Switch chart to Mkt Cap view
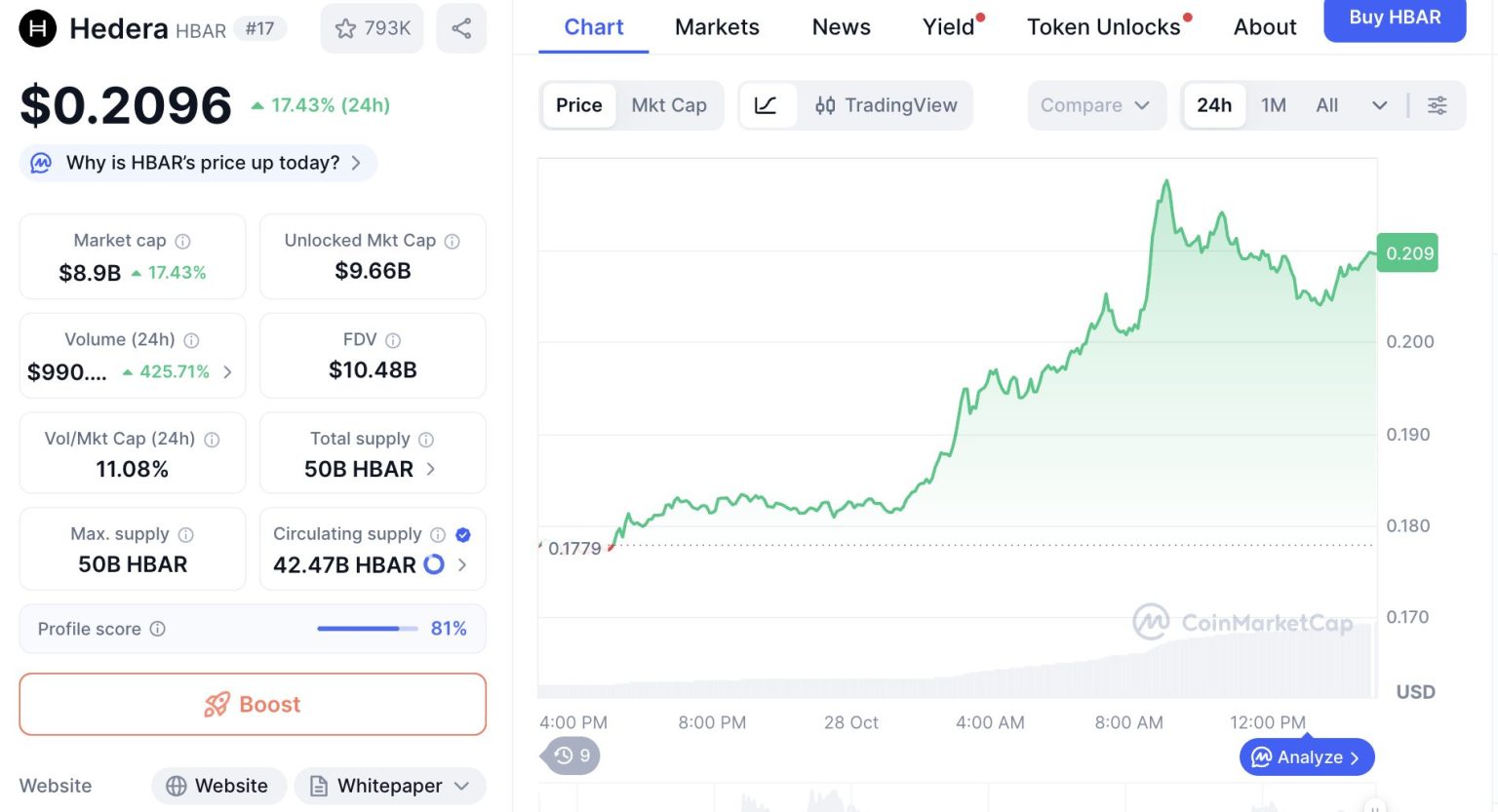 (x=669, y=105)
